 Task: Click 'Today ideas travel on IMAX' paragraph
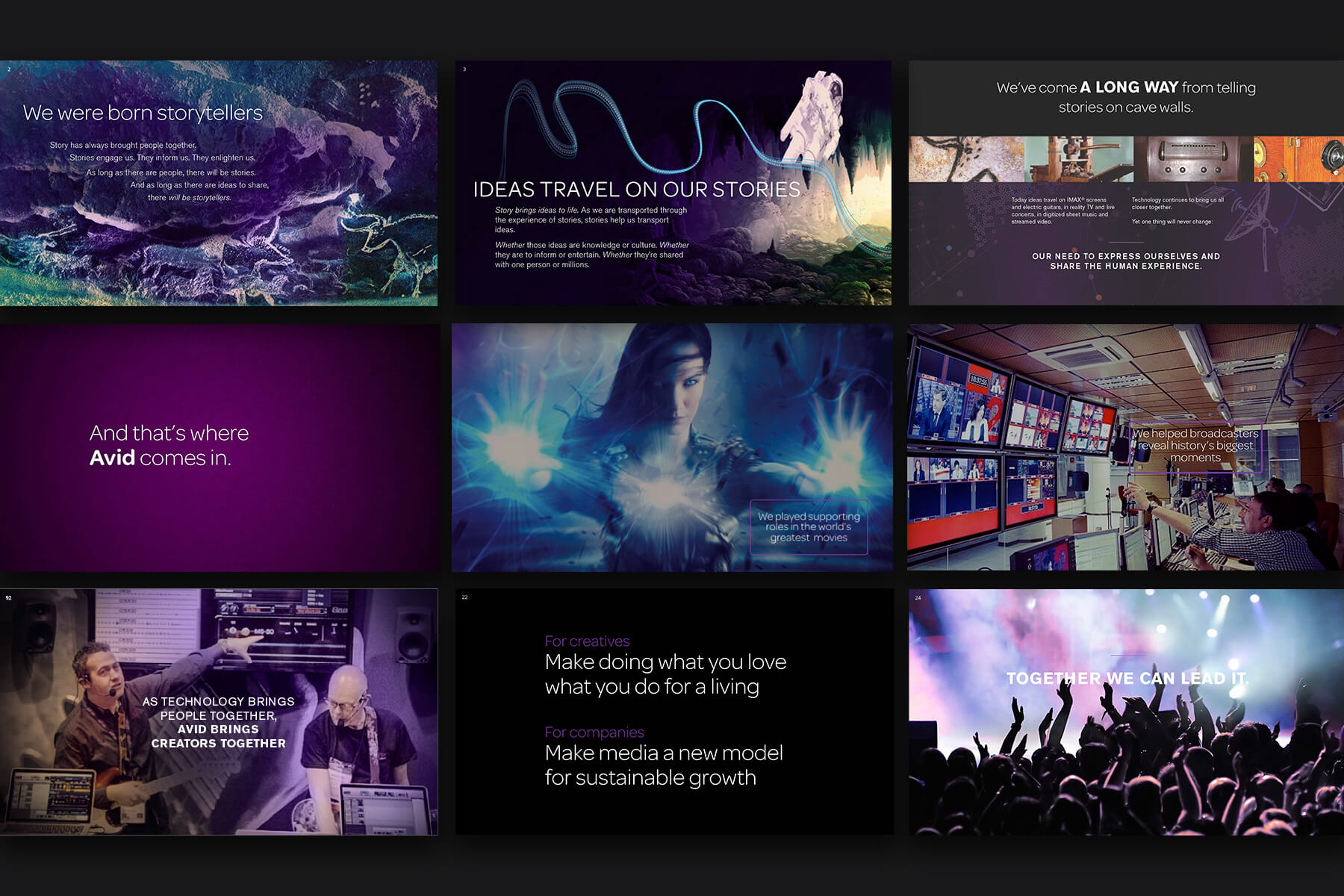click(1063, 211)
